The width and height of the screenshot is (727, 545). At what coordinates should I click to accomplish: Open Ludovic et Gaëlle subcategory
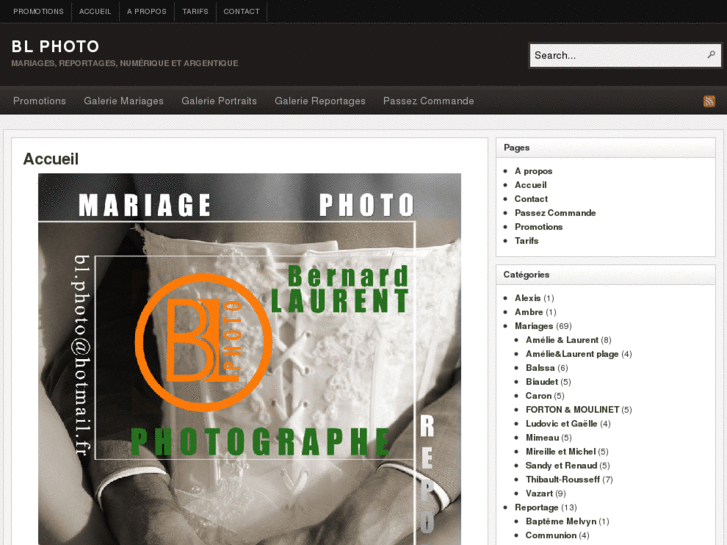pyautogui.click(x=561, y=423)
